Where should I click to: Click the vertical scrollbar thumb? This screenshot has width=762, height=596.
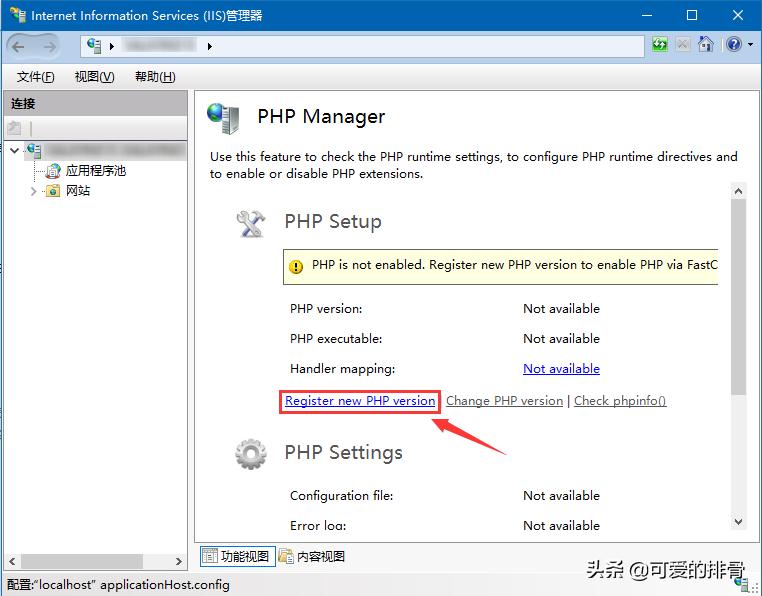click(x=738, y=297)
